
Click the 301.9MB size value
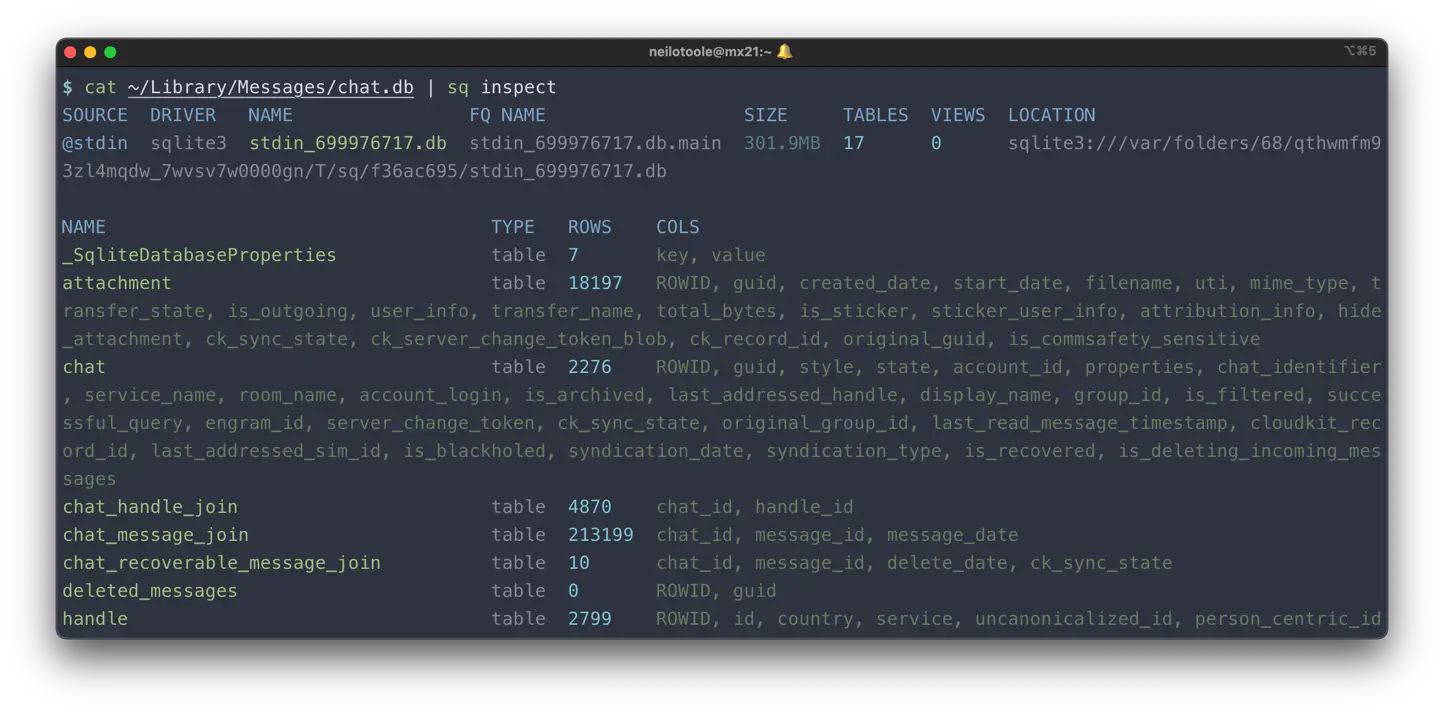[x=782, y=143]
